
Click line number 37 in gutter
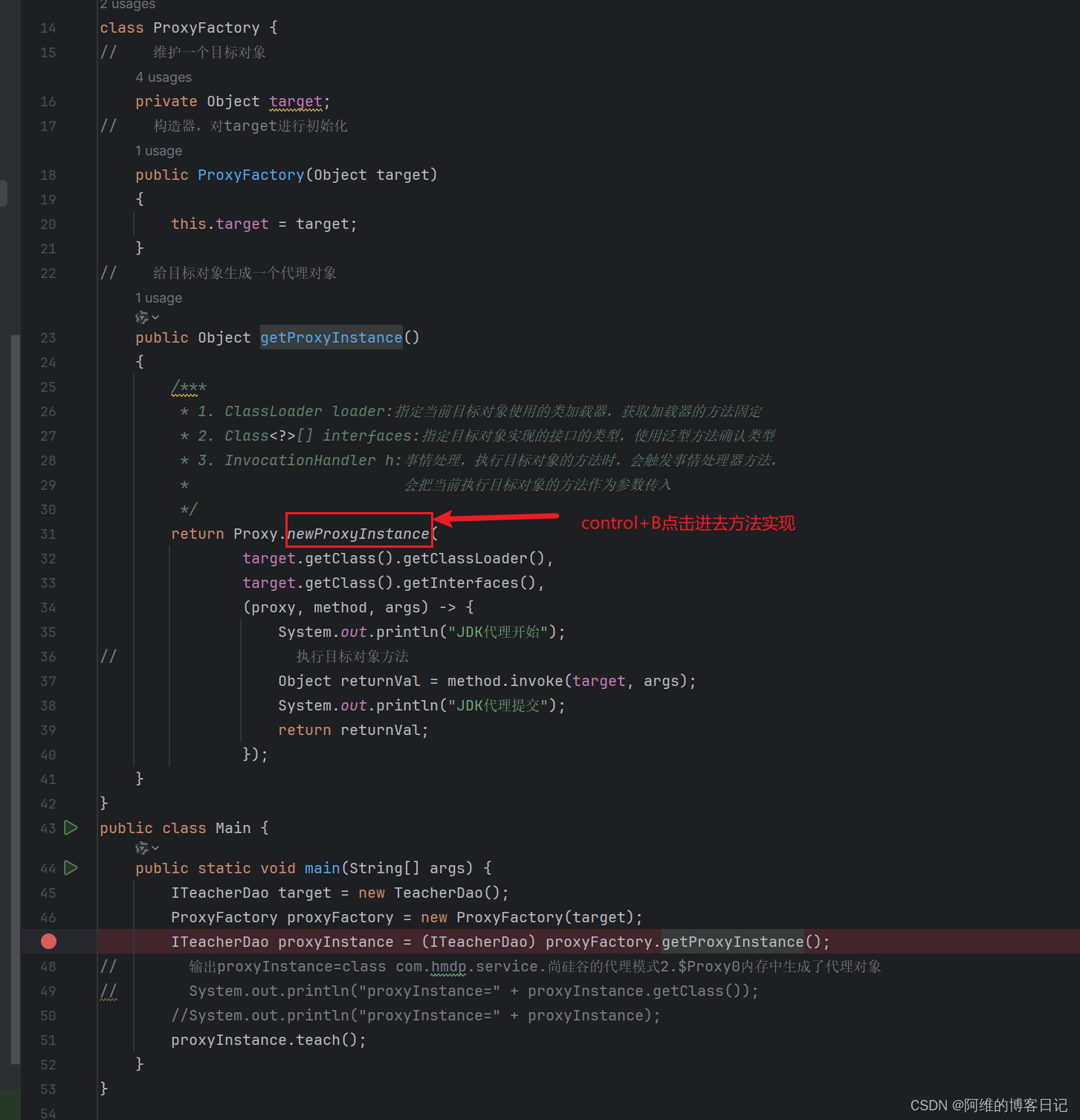[x=48, y=681]
